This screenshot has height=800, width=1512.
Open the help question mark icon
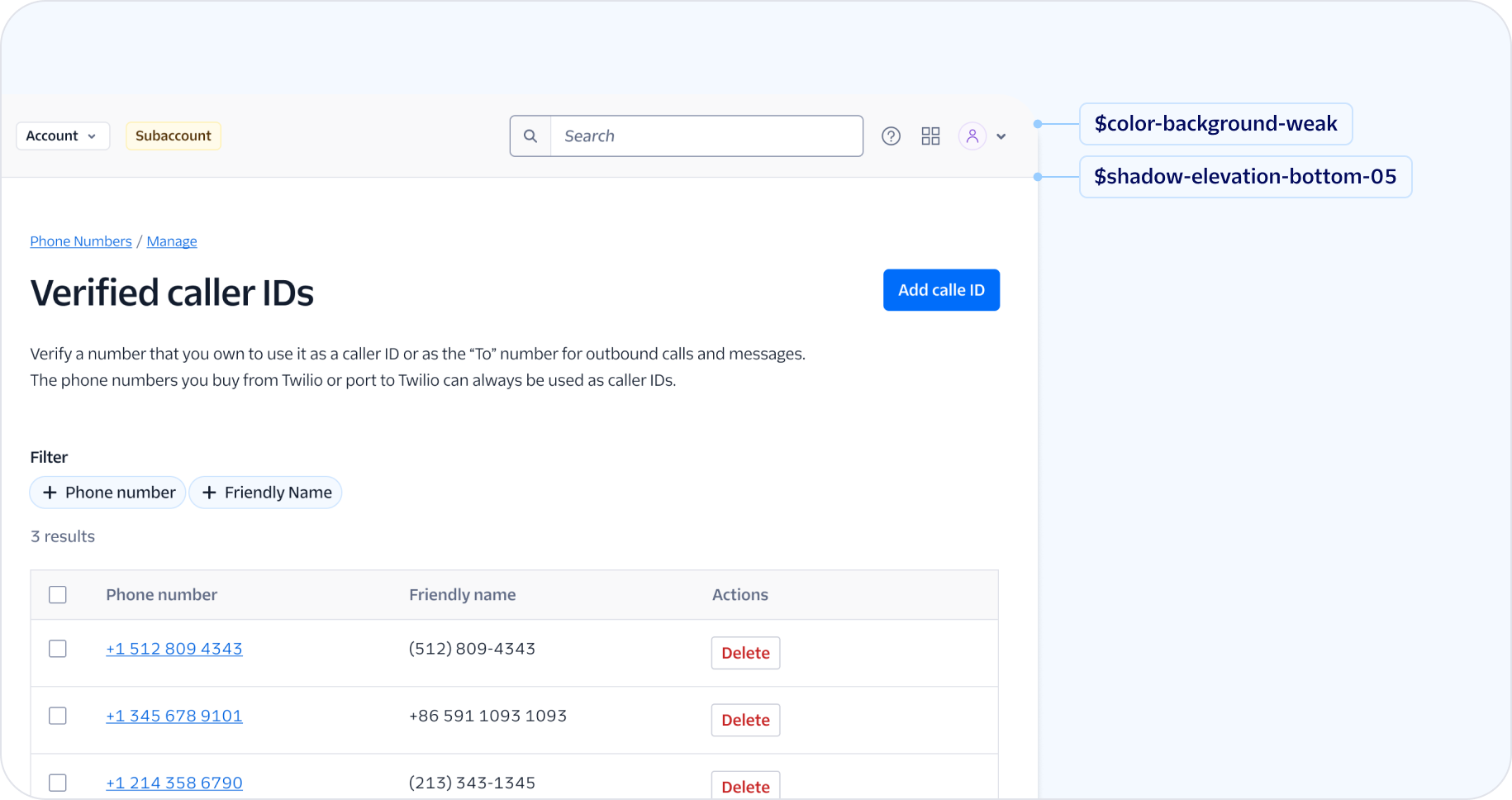pyautogui.click(x=891, y=136)
